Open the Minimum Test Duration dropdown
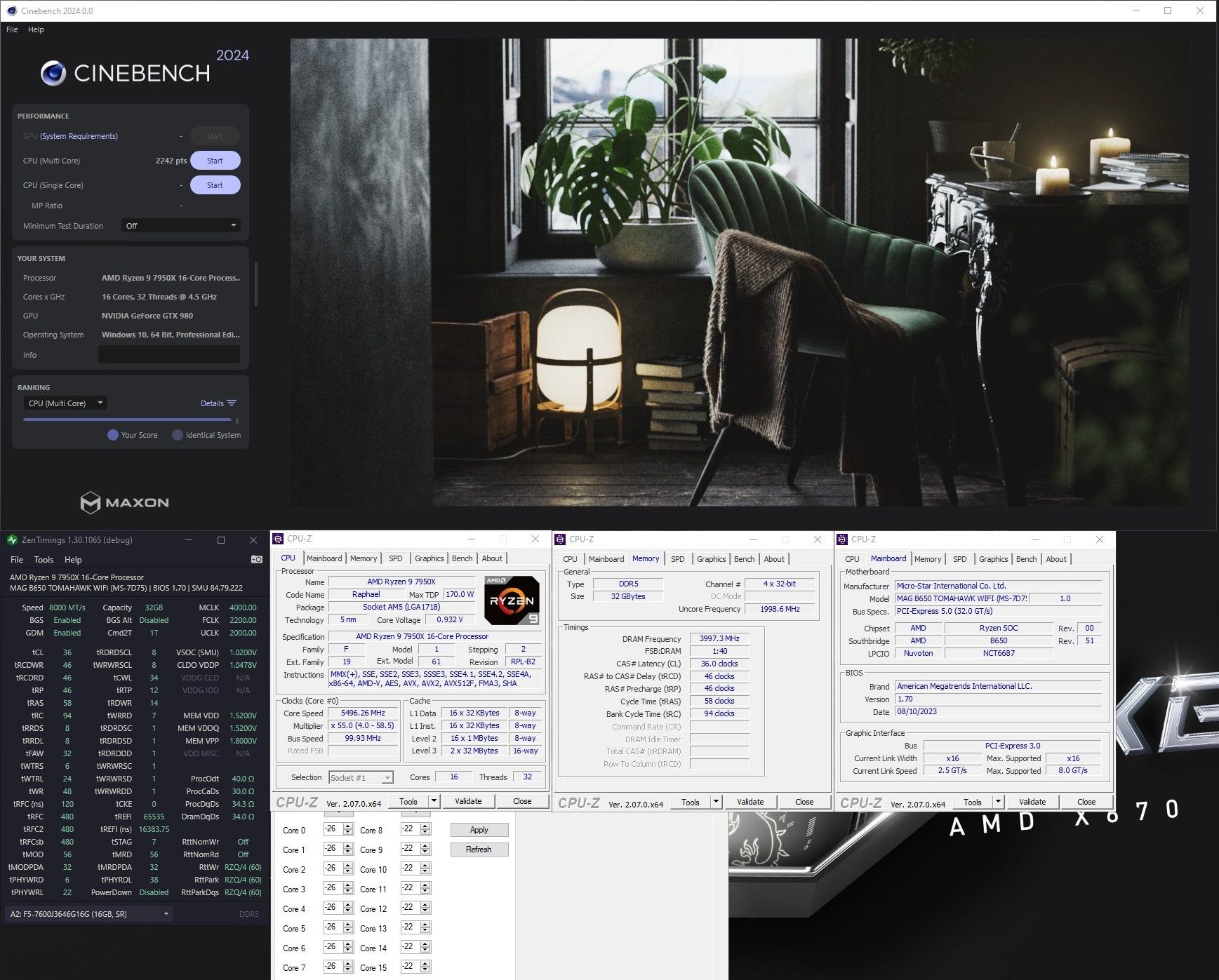This screenshot has width=1219, height=980. tap(180, 226)
